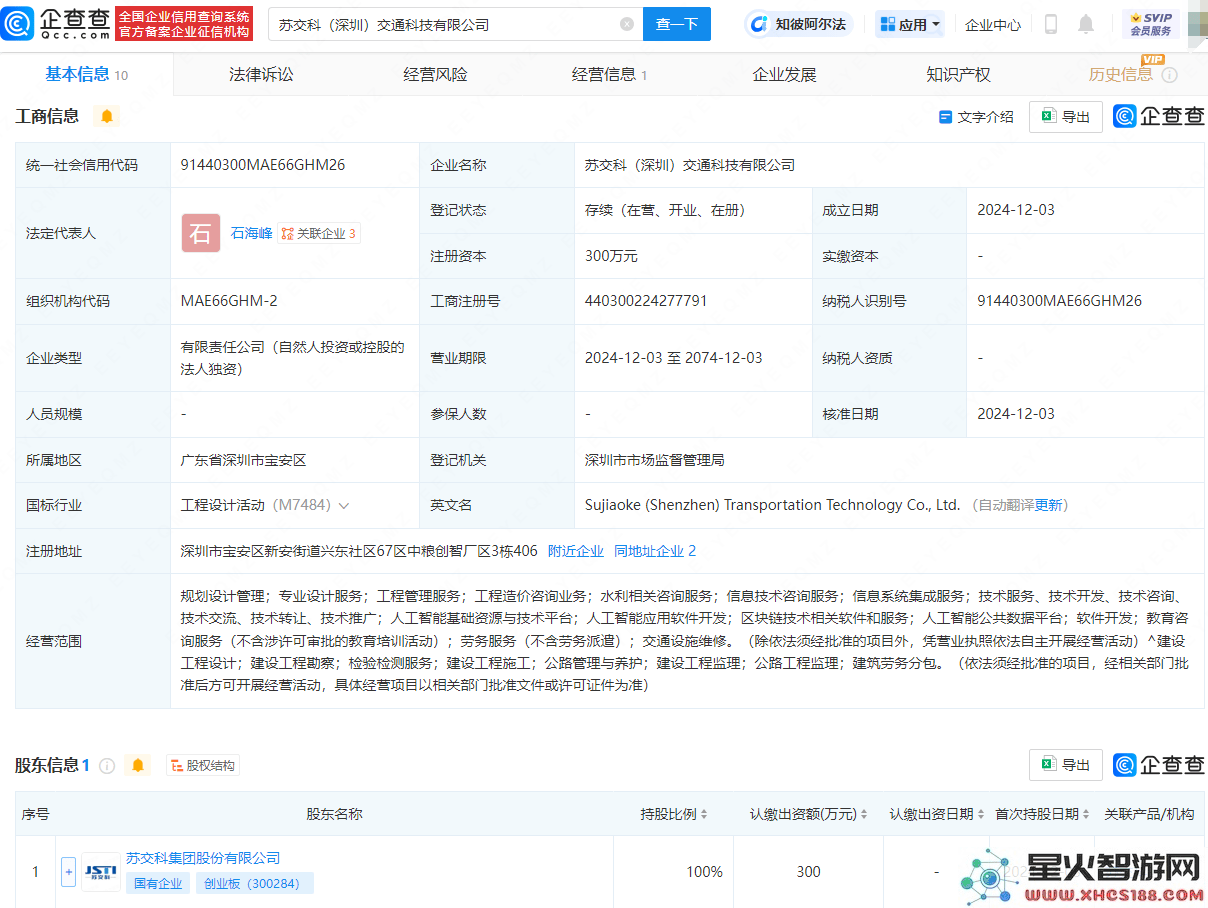Open 企业中心 link
1208x908 pixels.
pos(993,24)
